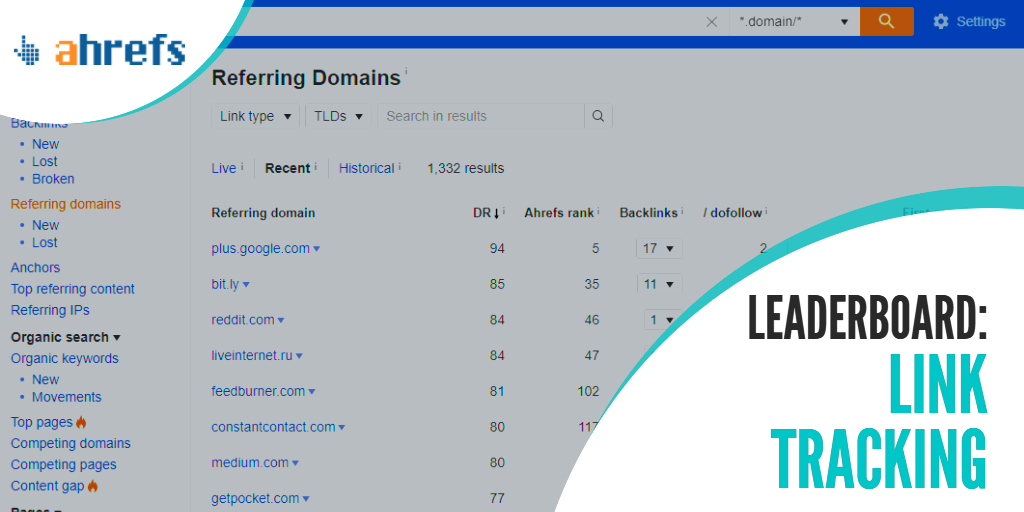Image resolution: width=1024 pixels, height=512 pixels.
Task: Open dropdown arrow next to medium.com
Action: point(295,463)
